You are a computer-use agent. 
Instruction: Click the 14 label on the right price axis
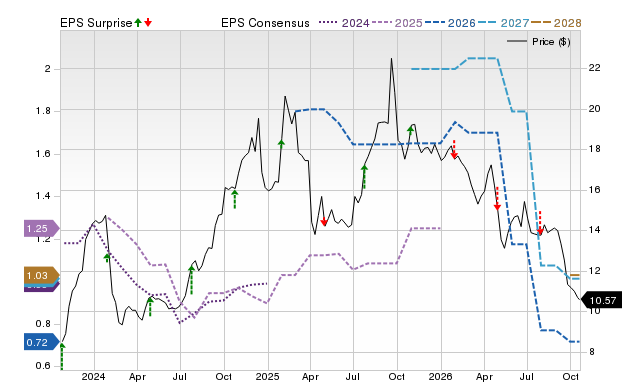click(595, 230)
